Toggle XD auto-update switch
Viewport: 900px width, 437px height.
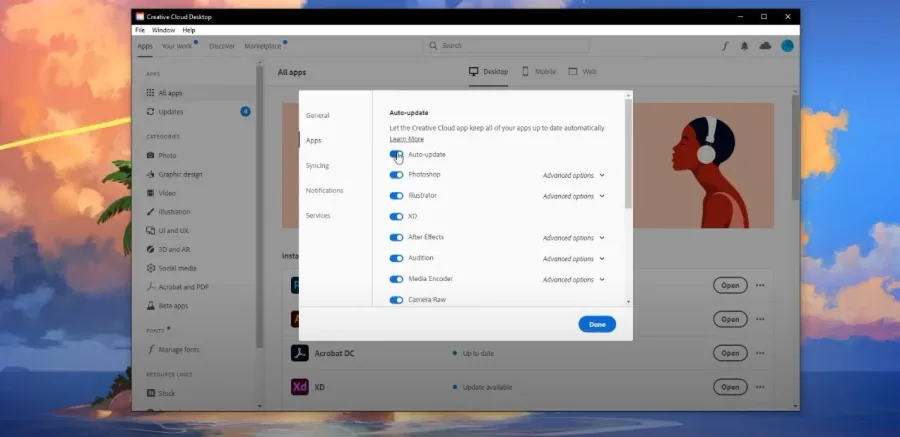point(396,216)
